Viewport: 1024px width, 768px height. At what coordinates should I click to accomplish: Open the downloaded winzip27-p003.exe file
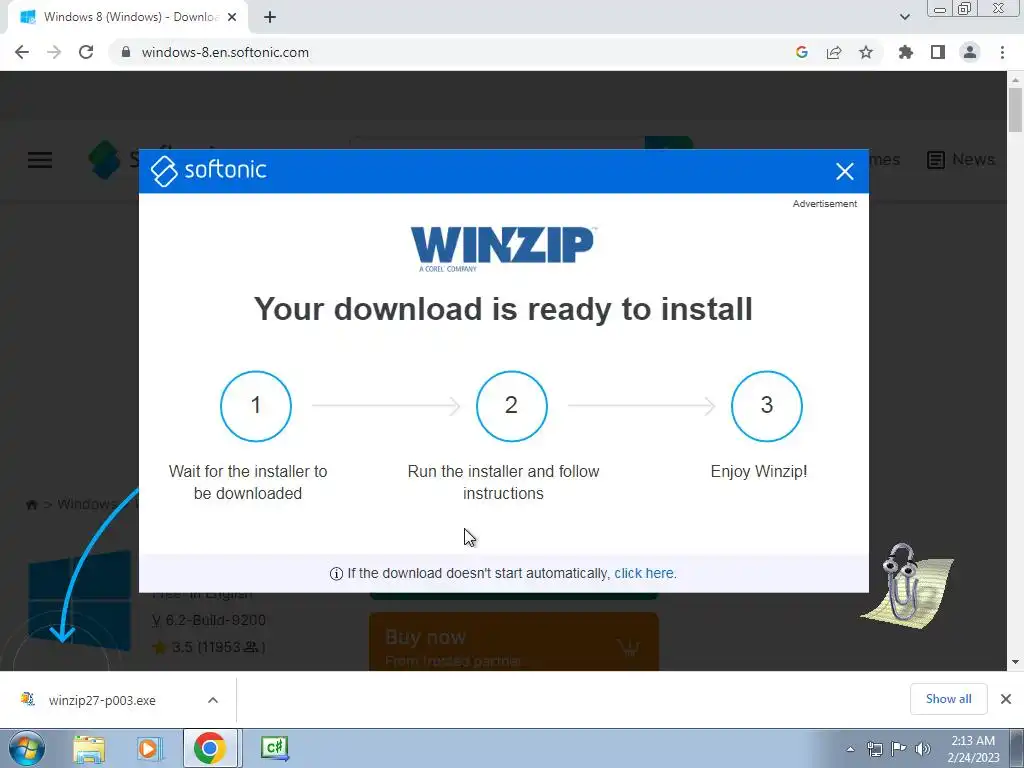pyautogui.click(x=102, y=700)
